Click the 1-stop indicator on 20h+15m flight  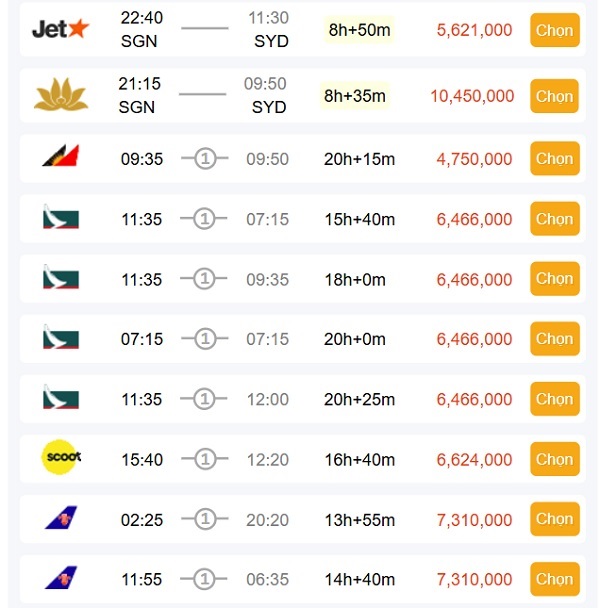tap(205, 159)
